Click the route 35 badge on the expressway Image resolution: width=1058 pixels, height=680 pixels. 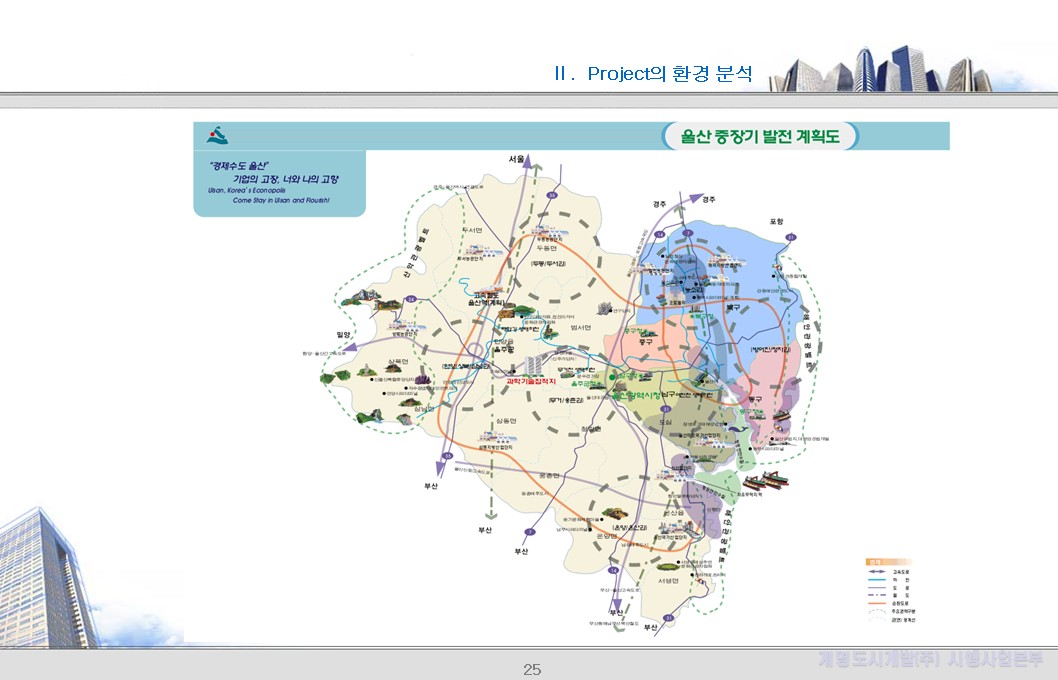[x=550, y=196]
